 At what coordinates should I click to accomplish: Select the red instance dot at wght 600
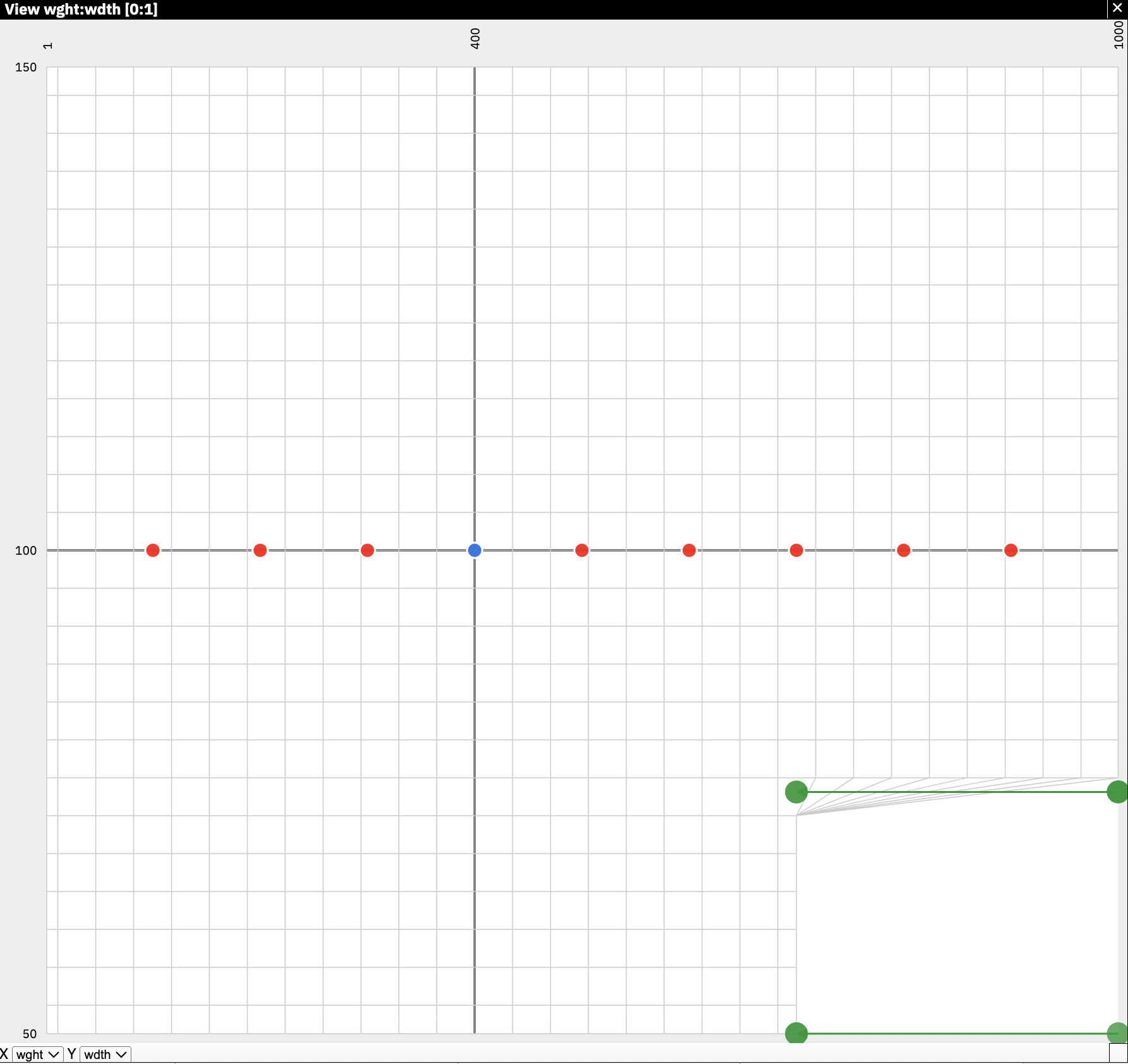point(689,550)
